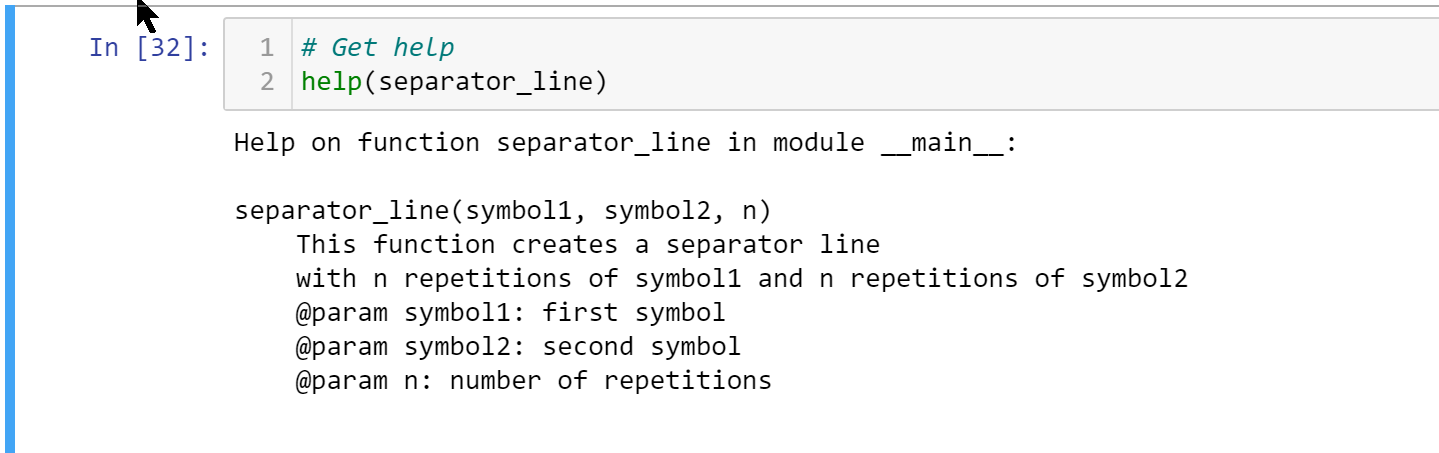This screenshot has width=1439, height=453.
Task: Click the '@param symbol2: second symbol' line
Action: pyautogui.click(x=518, y=347)
